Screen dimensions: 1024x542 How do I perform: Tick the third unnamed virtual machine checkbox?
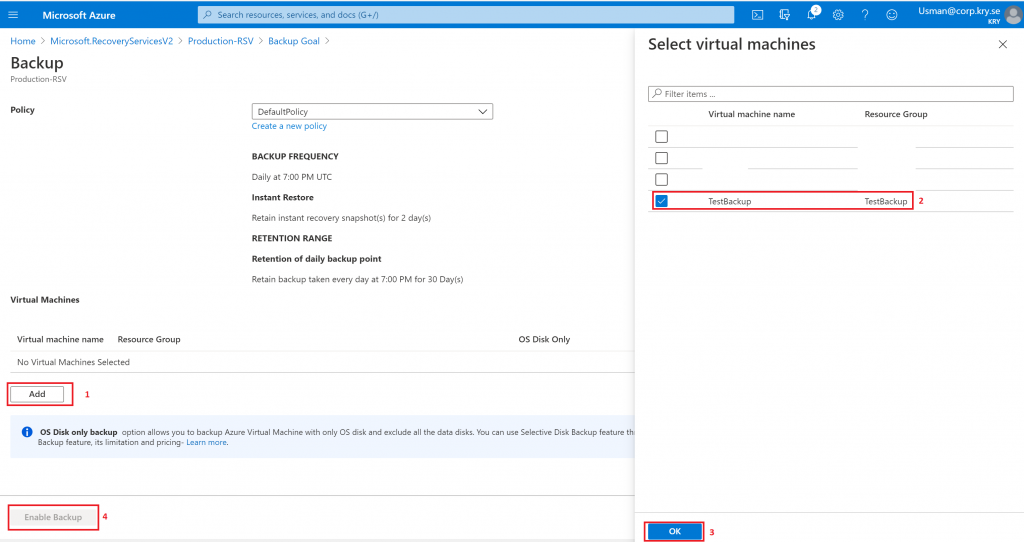point(662,180)
